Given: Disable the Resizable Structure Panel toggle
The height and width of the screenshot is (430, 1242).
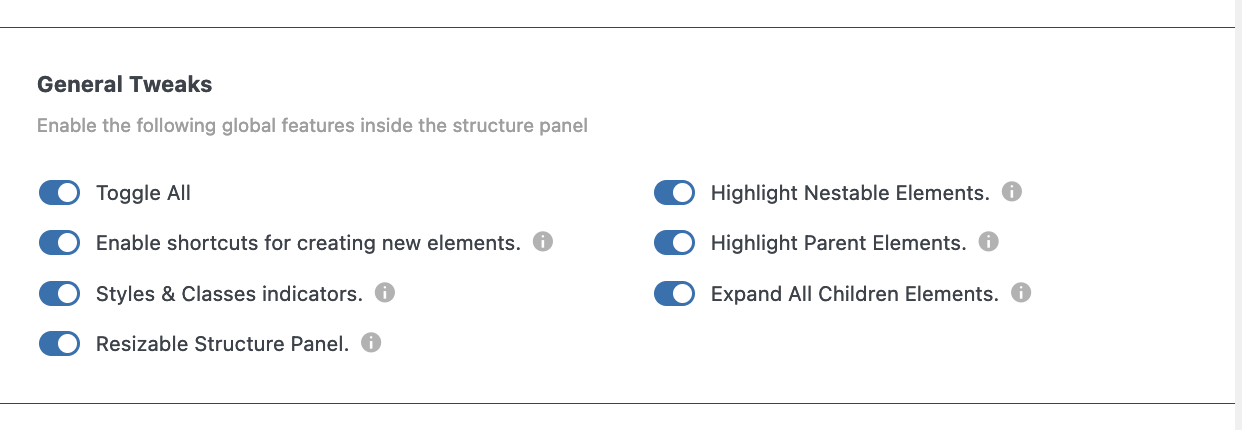Looking at the screenshot, I should click(59, 344).
